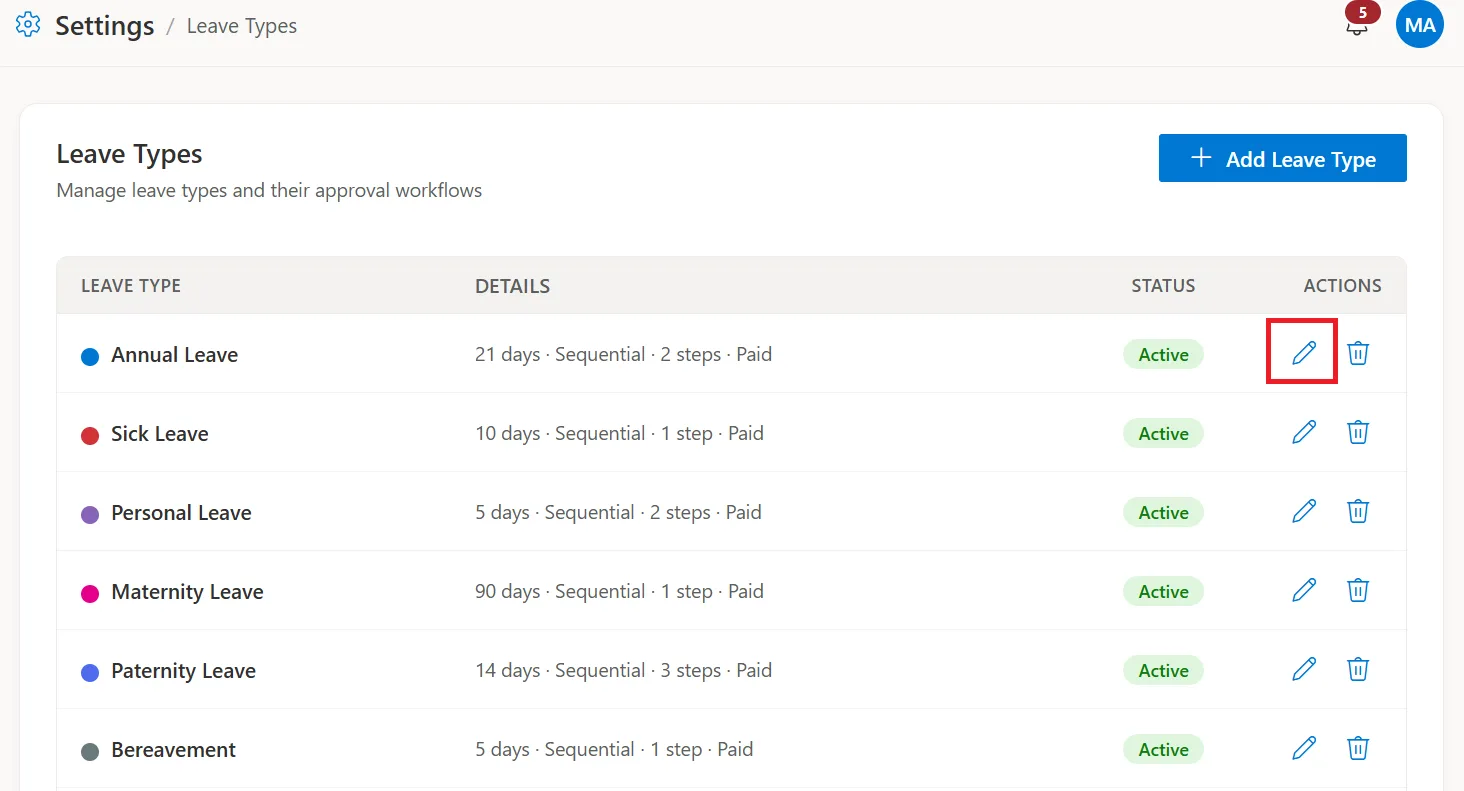Click the Leave Types breadcrumb
Screen dimensions: 1464x791
click(x=242, y=26)
